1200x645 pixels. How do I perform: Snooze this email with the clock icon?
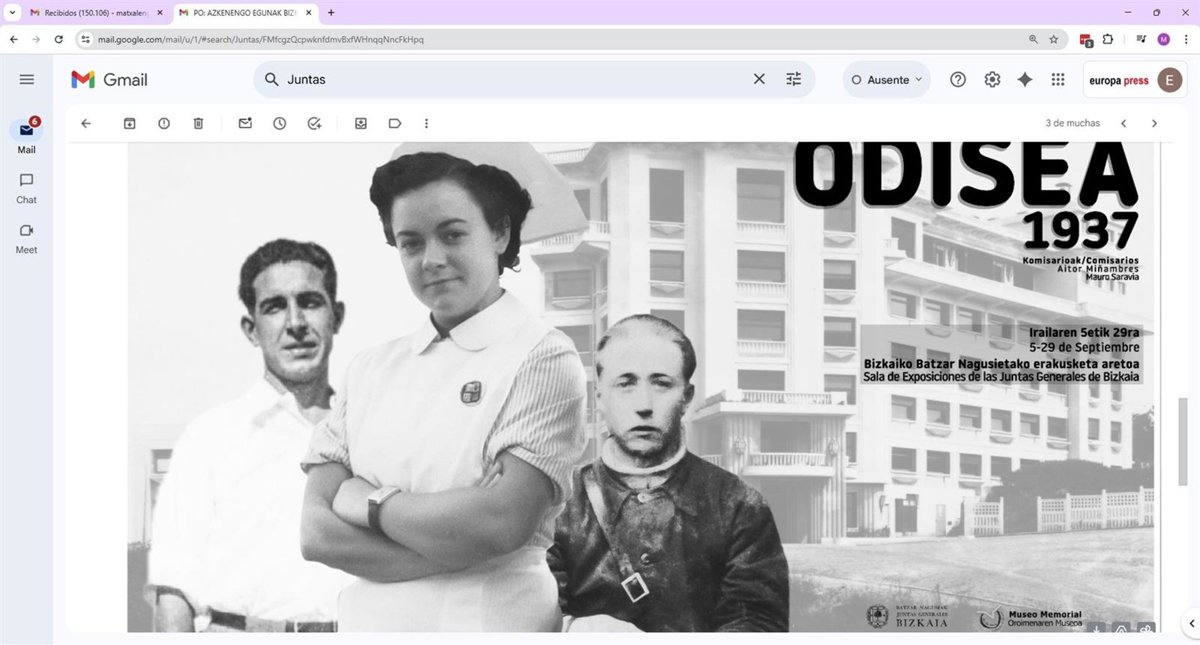[x=280, y=123]
